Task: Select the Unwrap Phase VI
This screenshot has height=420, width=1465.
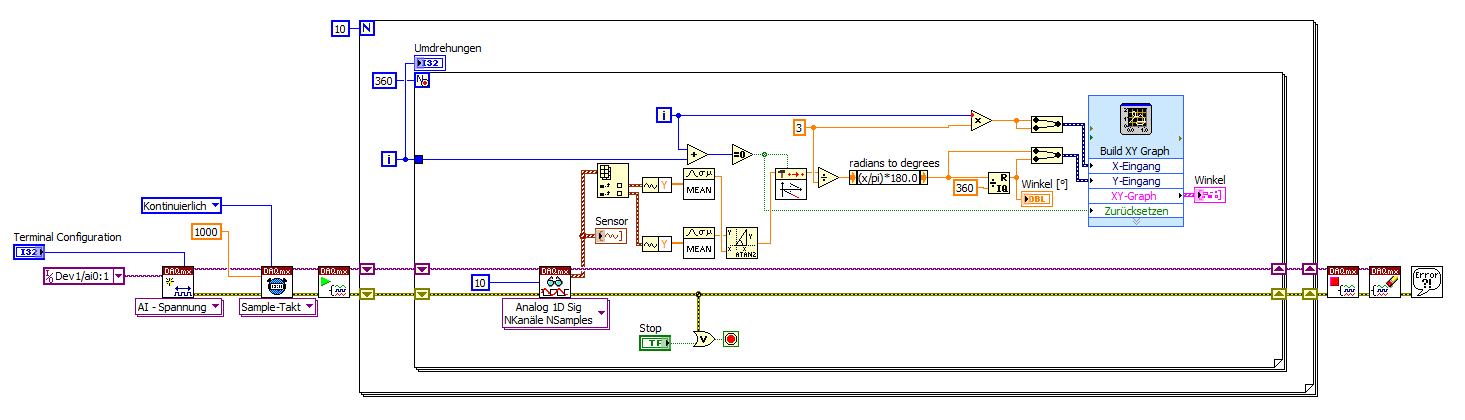Action: (x=790, y=184)
